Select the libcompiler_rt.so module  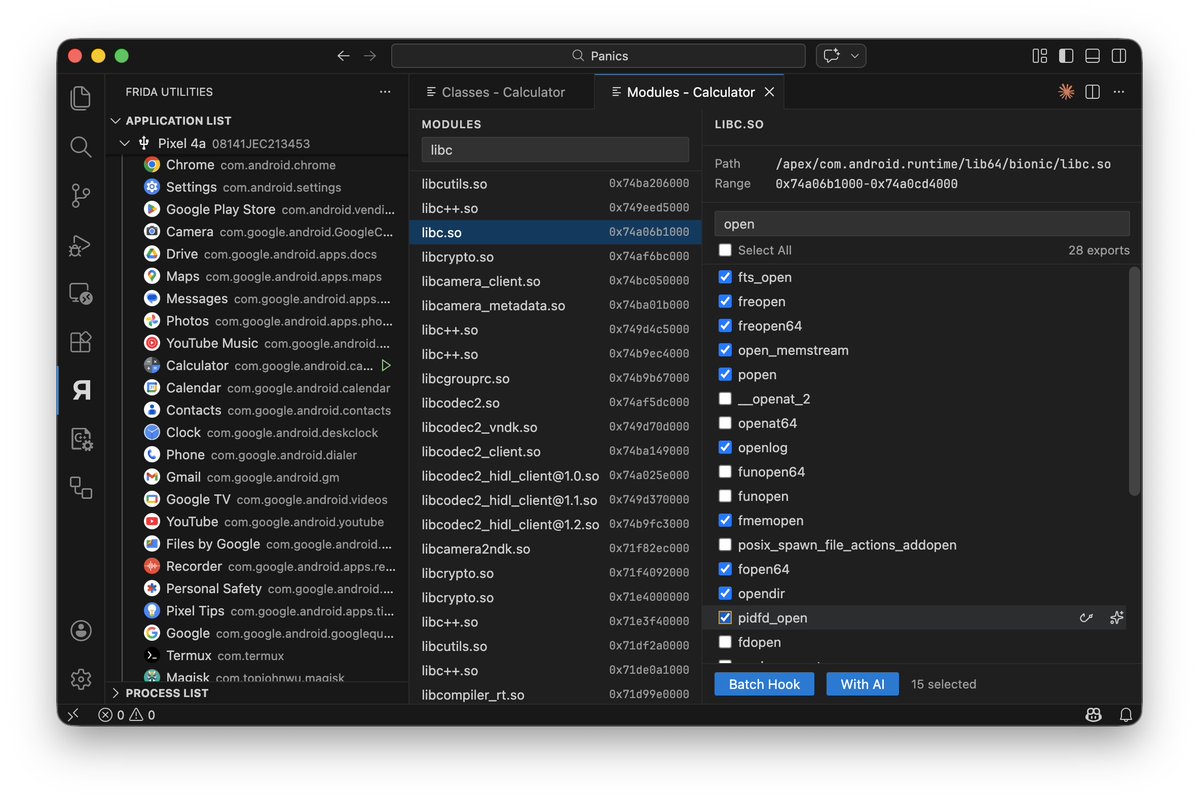pos(555,695)
